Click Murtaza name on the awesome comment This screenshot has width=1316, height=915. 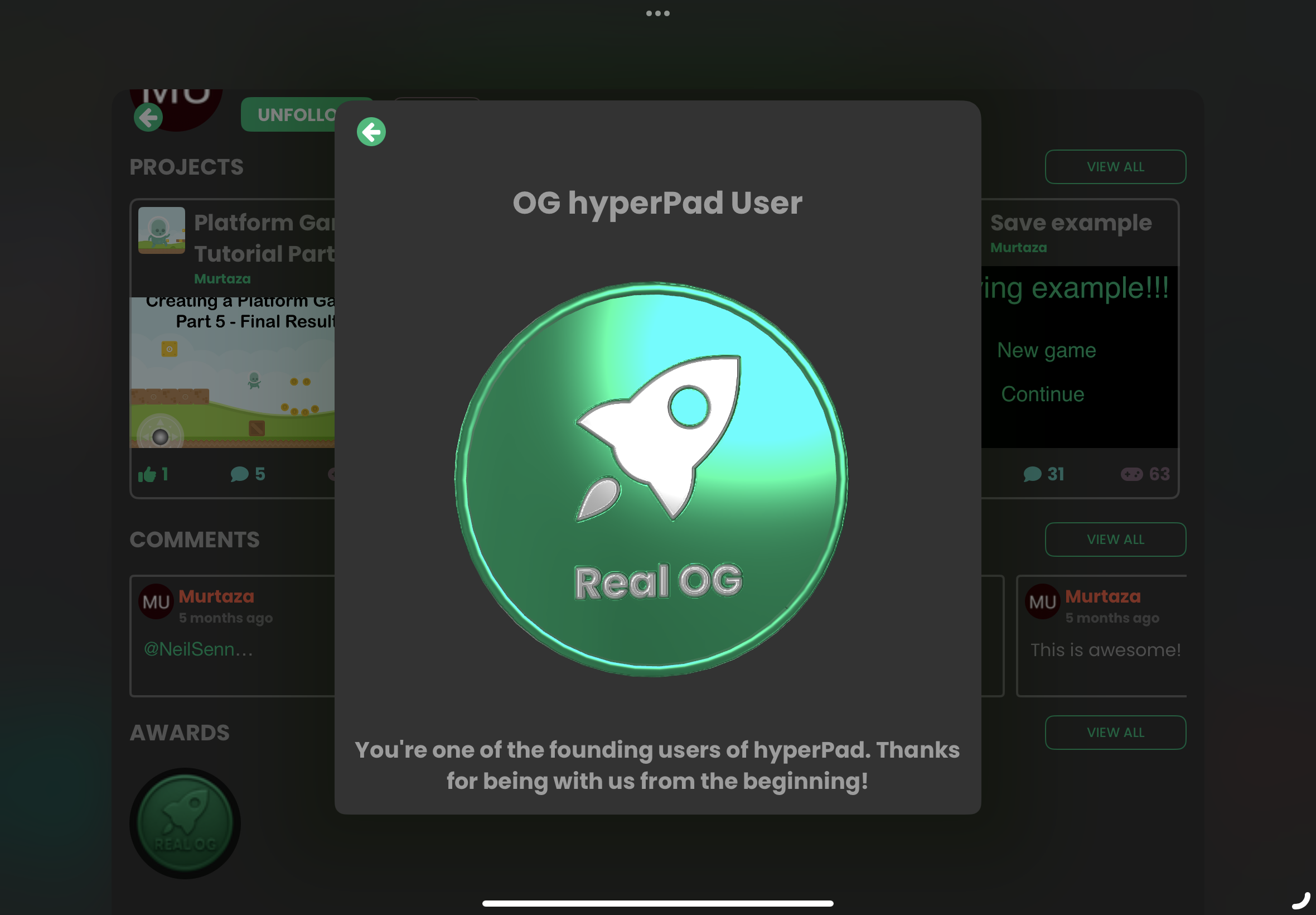click(1102, 596)
